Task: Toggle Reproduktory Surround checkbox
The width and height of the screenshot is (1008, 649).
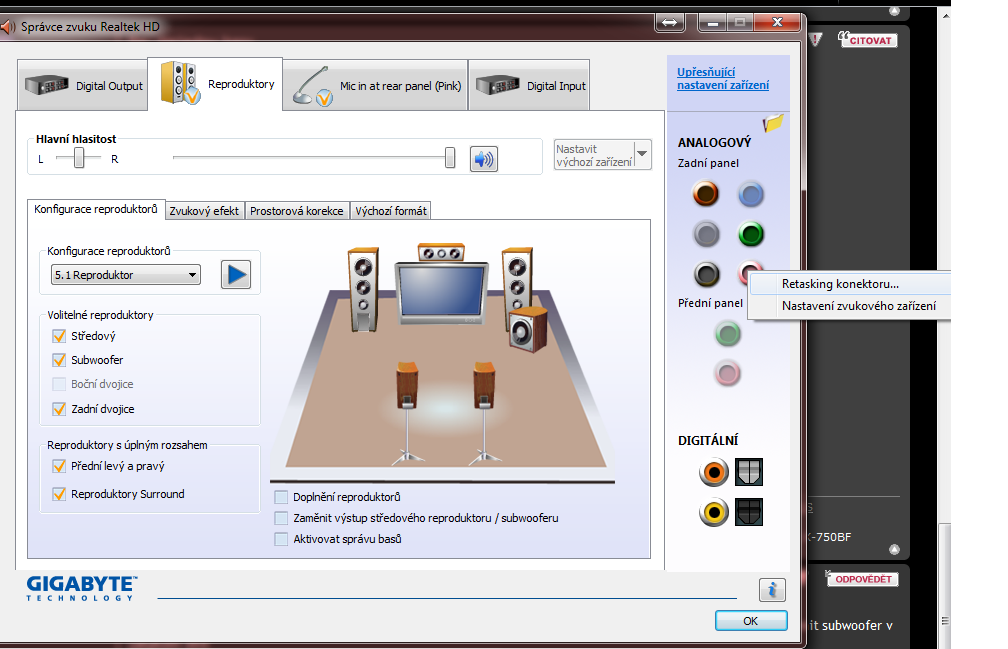Action: coord(59,493)
